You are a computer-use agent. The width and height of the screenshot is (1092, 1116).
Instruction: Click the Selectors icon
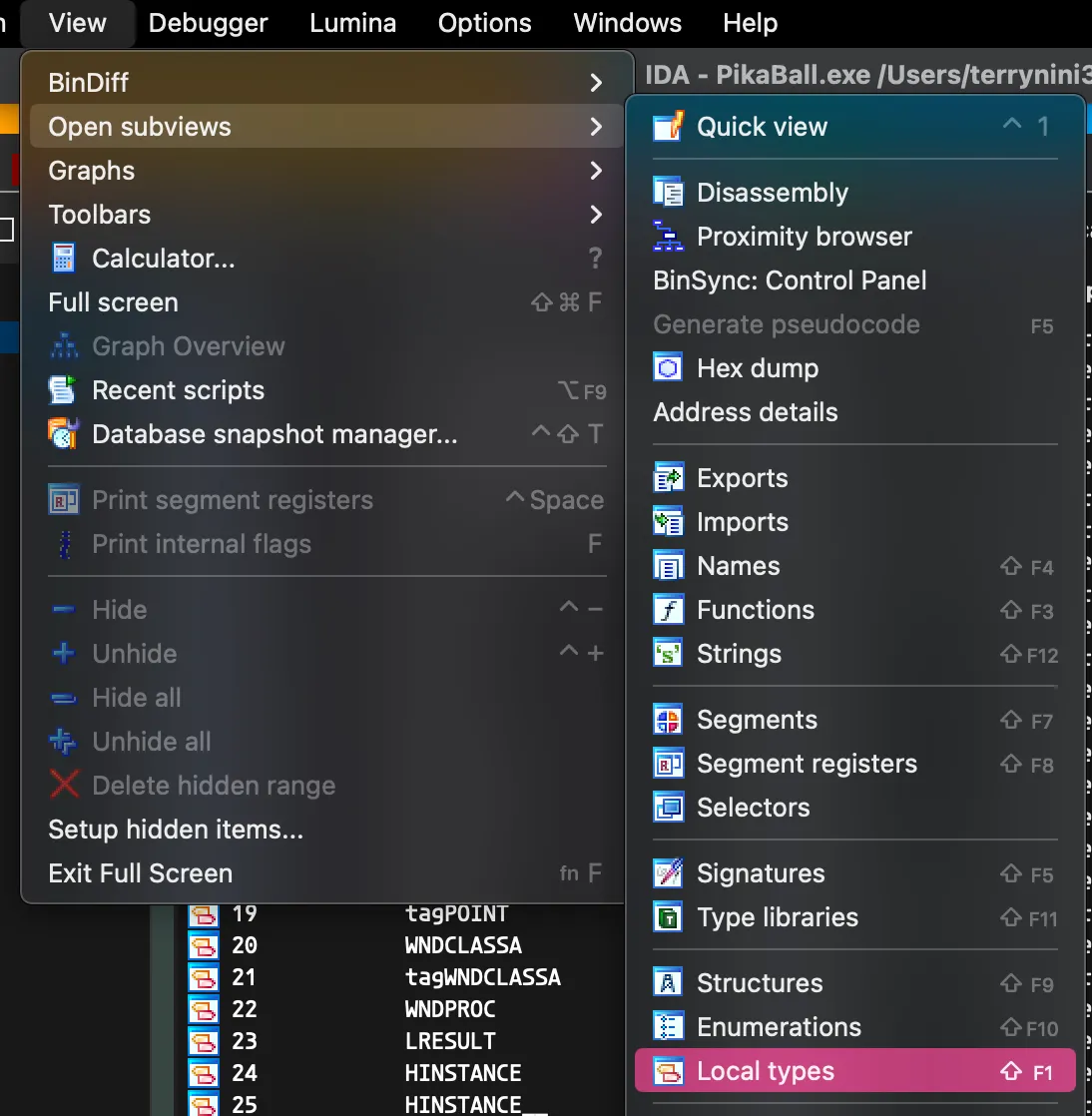[669, 808]
